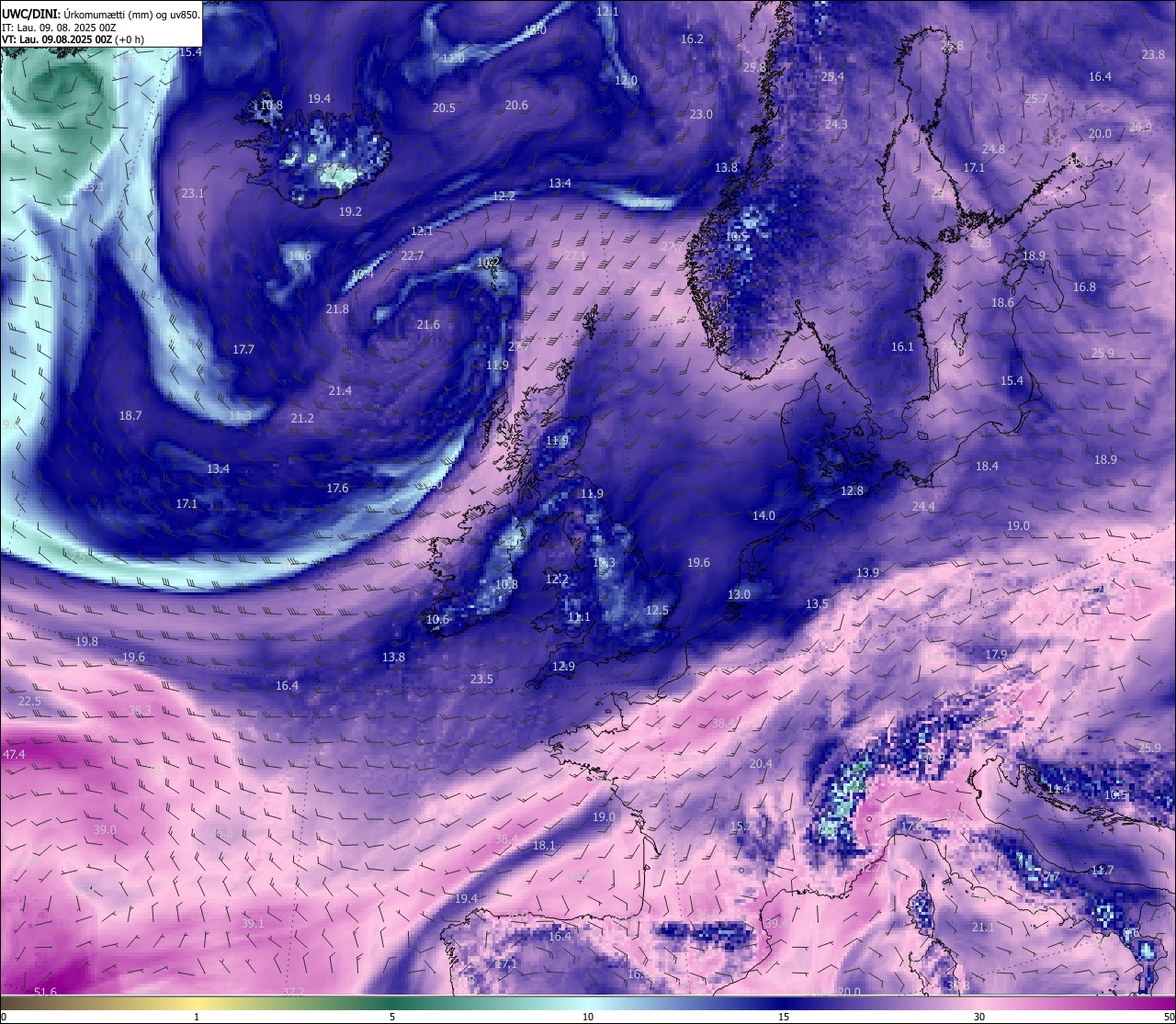Click the 11.1 value over Wales
This screenshot has height=1024, width=1176.
click(x=579, y=618)
